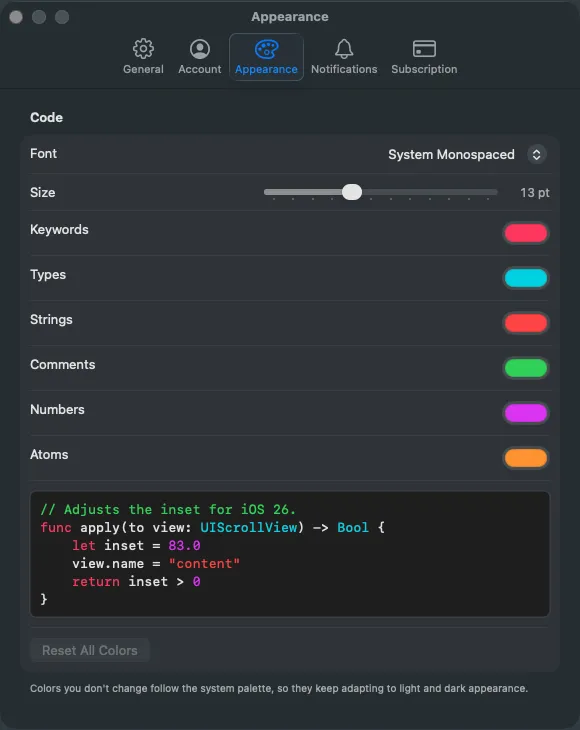The height and width of the screenshot is (730, 580).
Task: Switch to the Account tab
Action: coord(200,57)
